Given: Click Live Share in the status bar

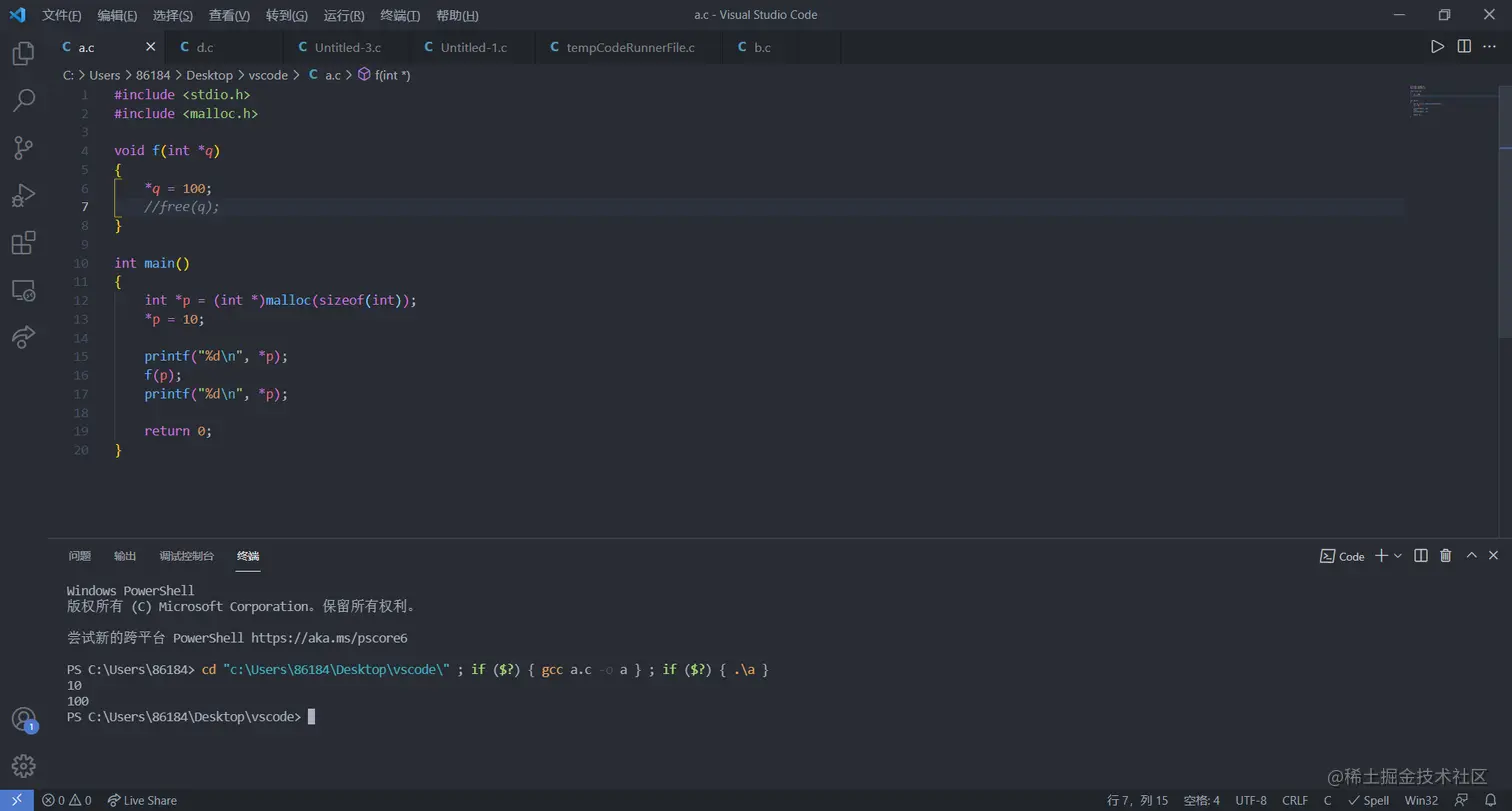Looking at the screenshot, I should (142, 800).
